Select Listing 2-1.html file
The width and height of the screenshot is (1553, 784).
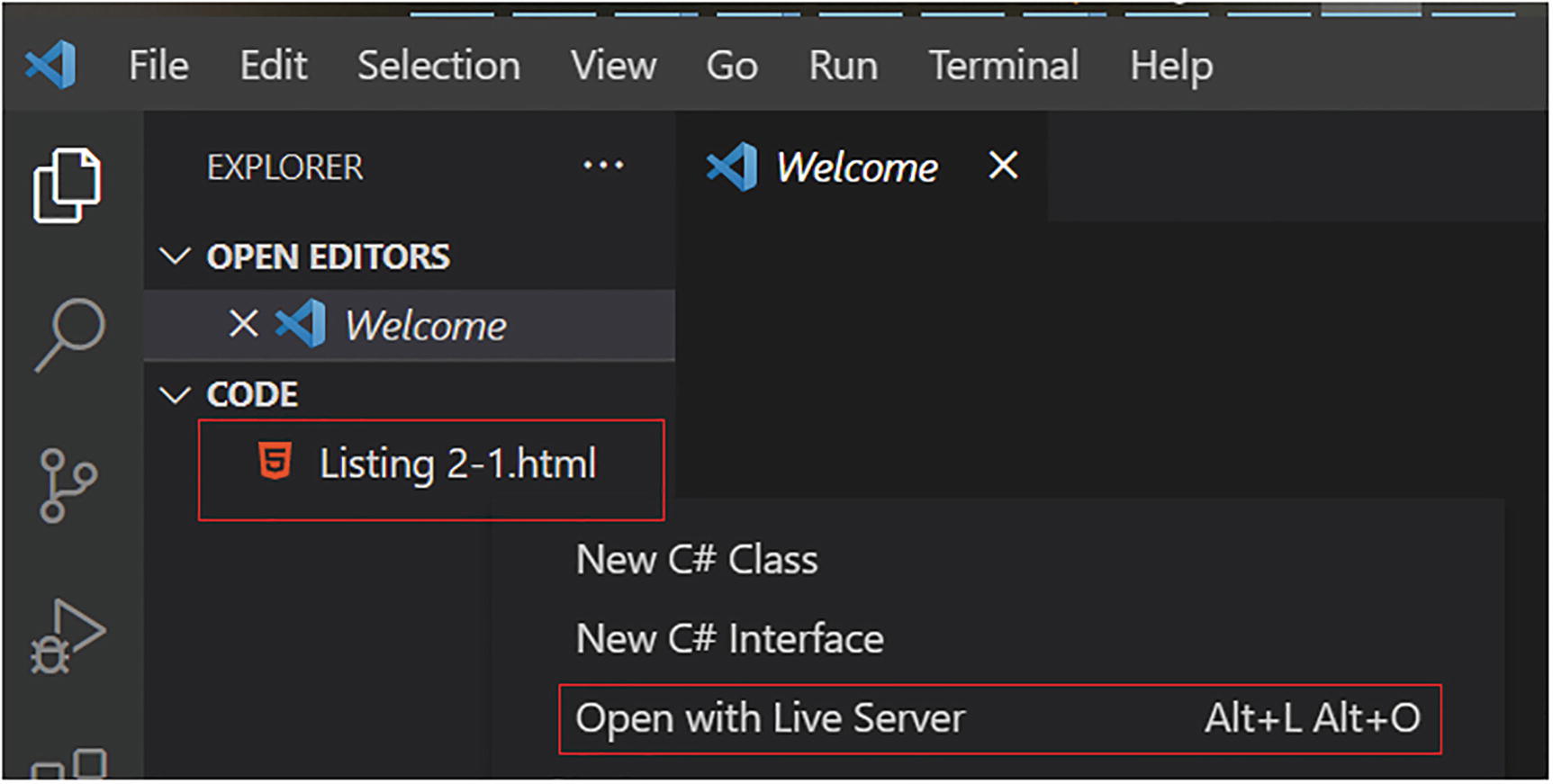[x=457, y=464]
